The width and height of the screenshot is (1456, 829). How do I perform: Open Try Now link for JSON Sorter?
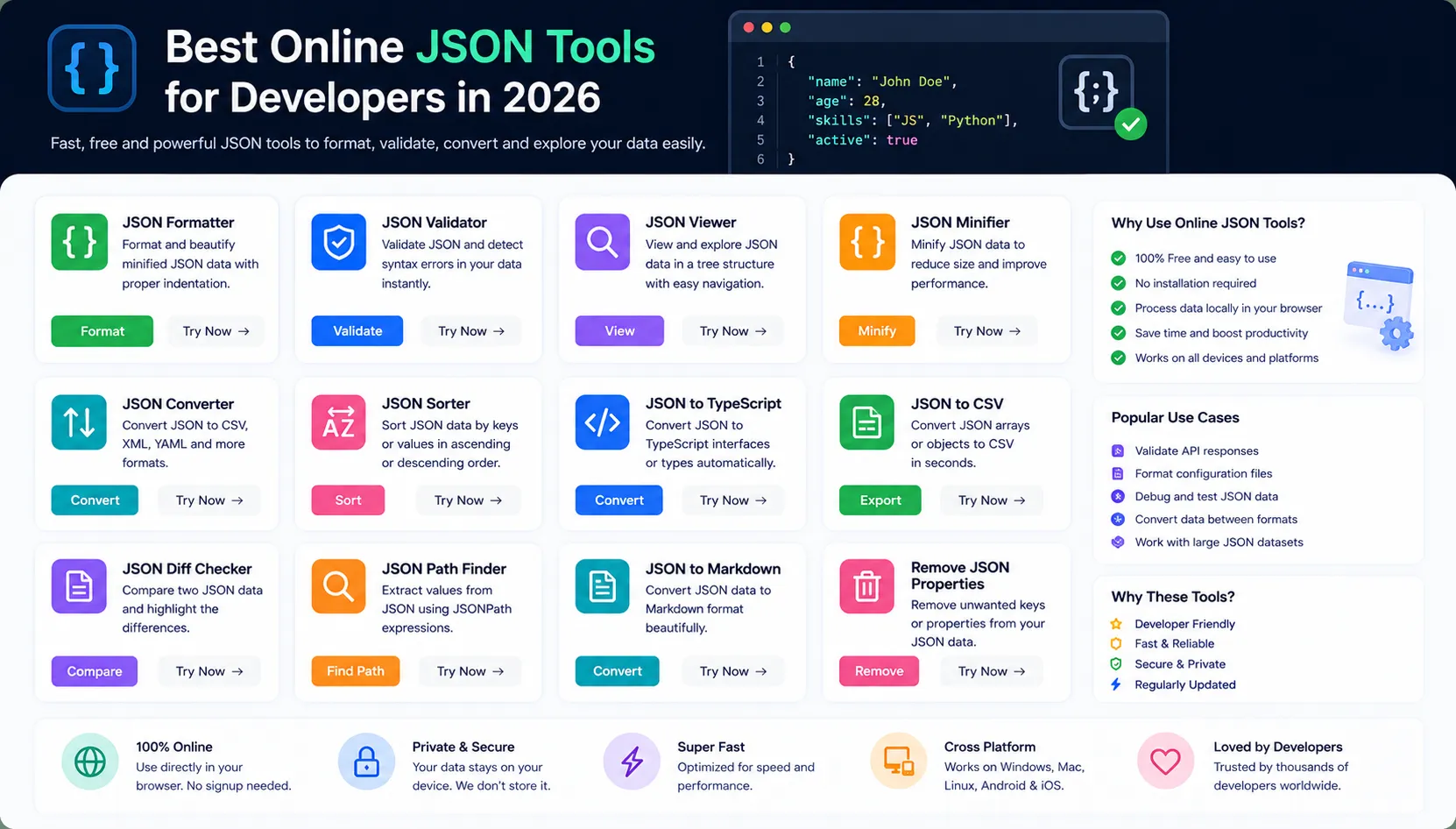(469, 500)
